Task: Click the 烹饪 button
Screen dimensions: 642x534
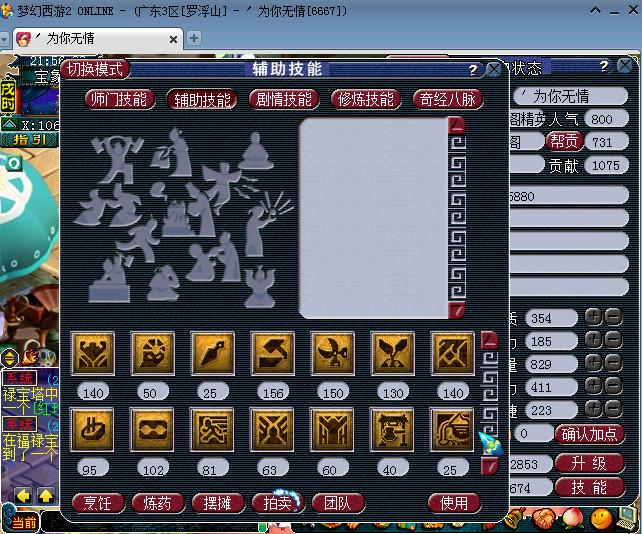Action: click(x=98, y=503)
